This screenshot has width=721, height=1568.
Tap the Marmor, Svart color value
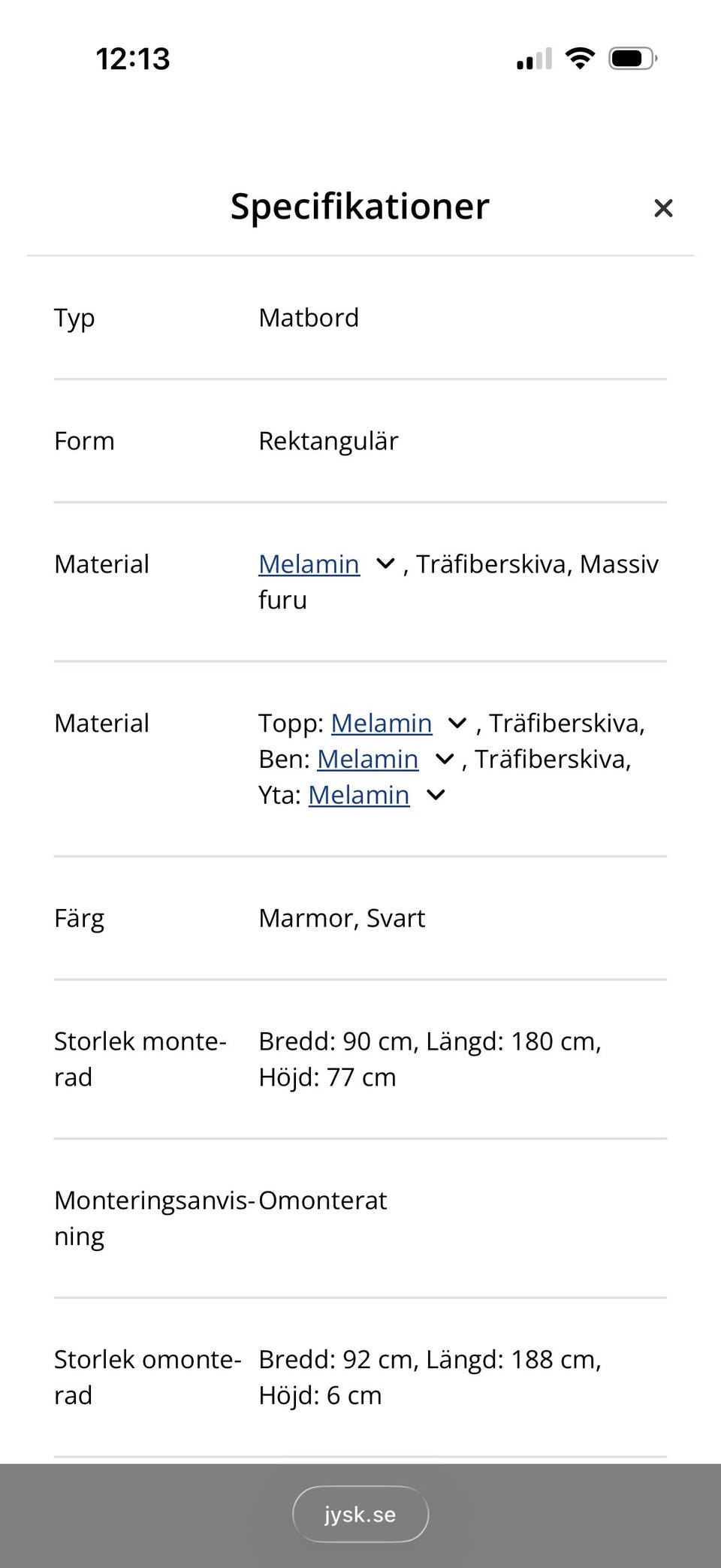(342, 918)
